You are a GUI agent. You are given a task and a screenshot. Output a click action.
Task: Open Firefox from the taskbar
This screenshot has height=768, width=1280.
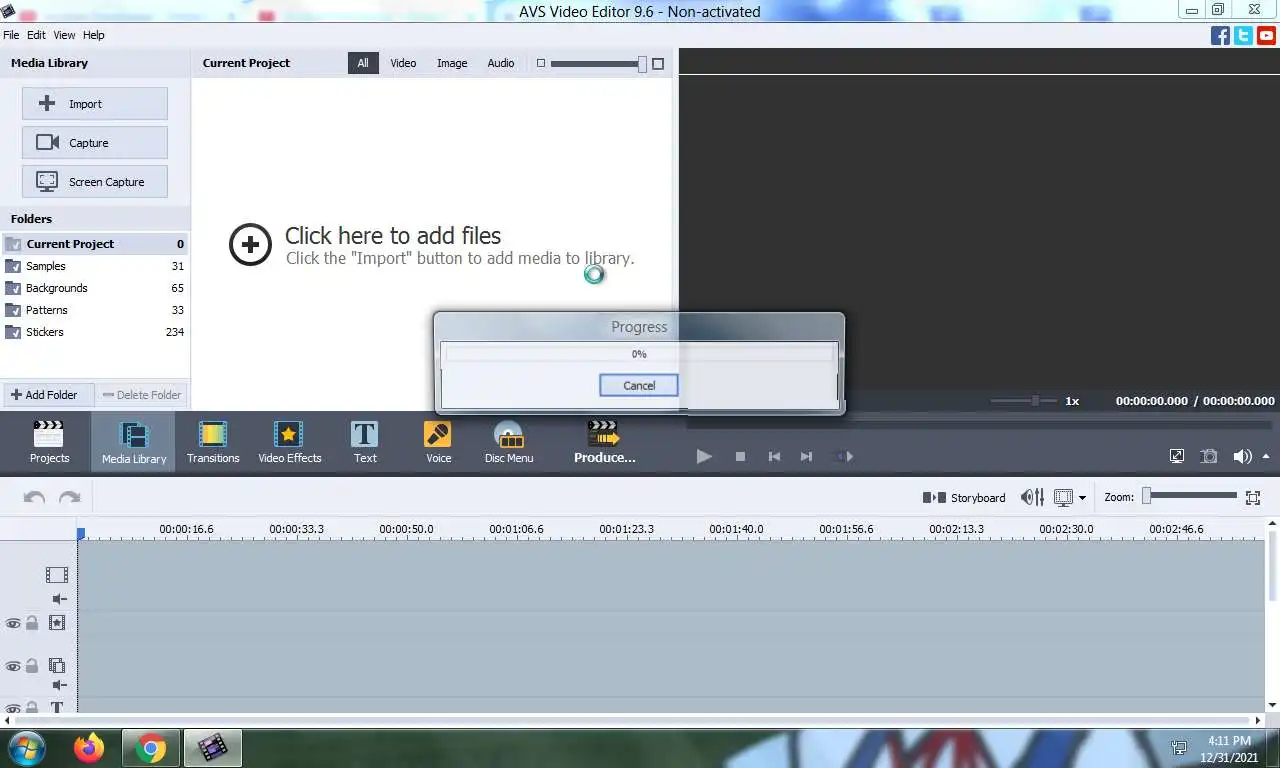[89, 748]
